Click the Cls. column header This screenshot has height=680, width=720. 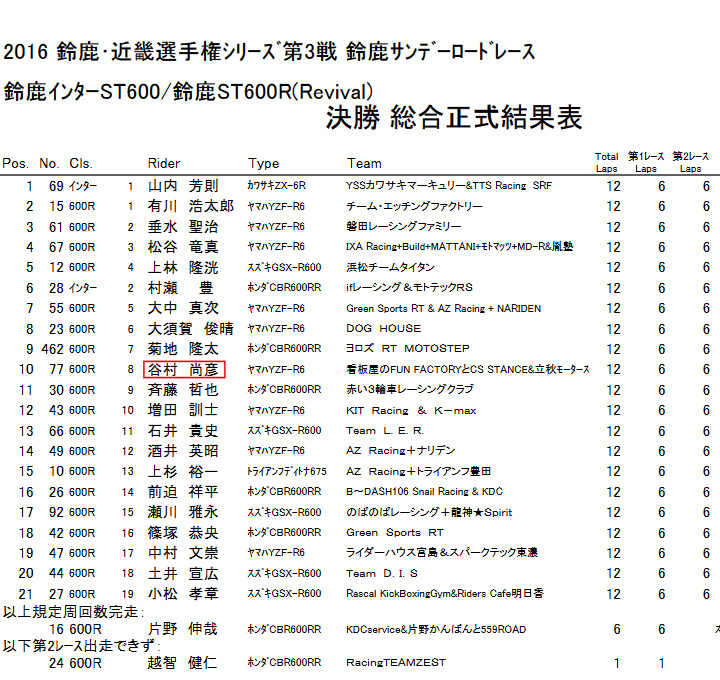click(81, 163)
